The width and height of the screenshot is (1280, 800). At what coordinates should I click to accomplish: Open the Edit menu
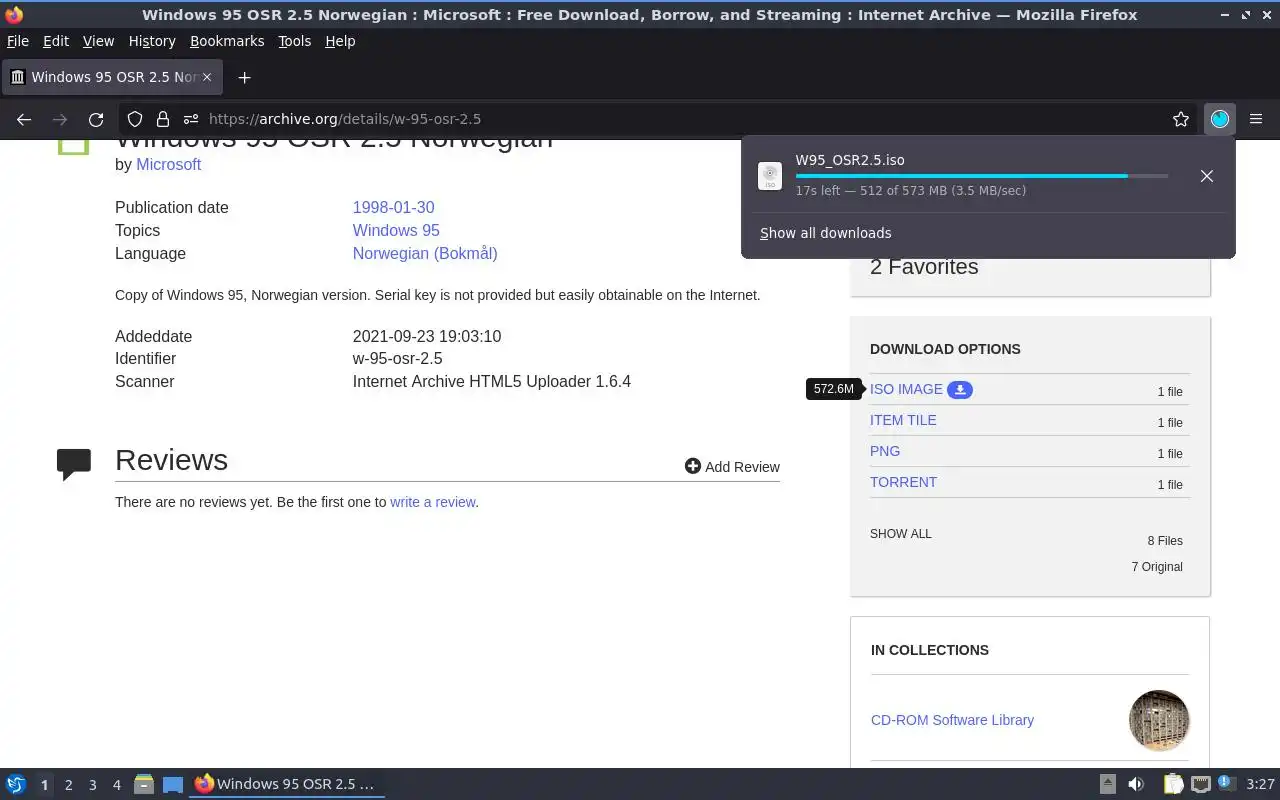tap(56, 41)
